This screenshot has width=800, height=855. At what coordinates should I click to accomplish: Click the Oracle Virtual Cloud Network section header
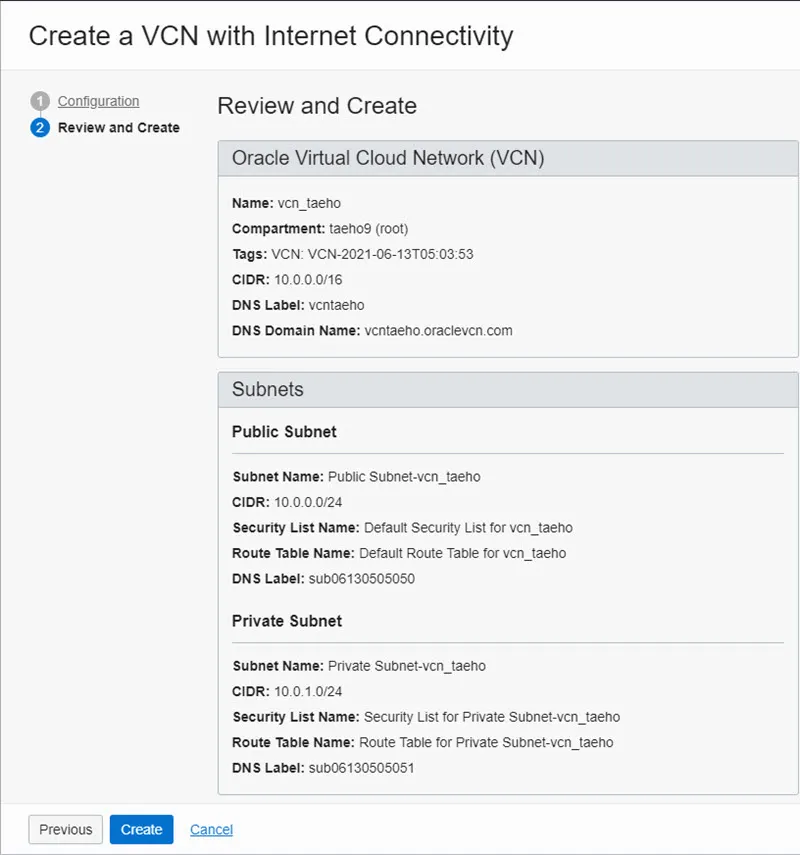[x=388, y=158]
